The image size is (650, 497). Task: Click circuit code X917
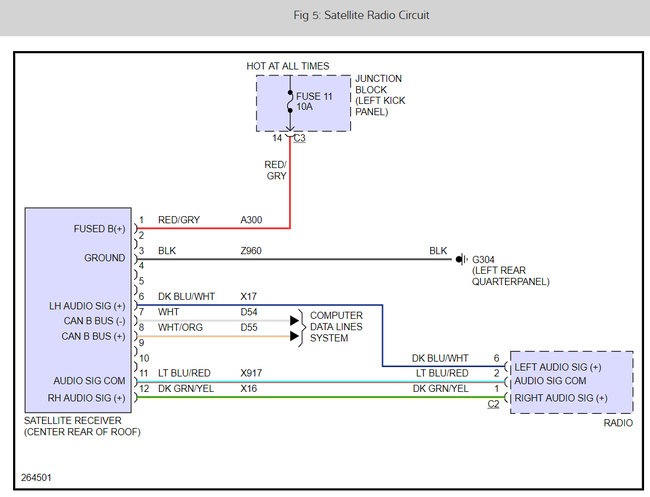(x=251, y=373)
